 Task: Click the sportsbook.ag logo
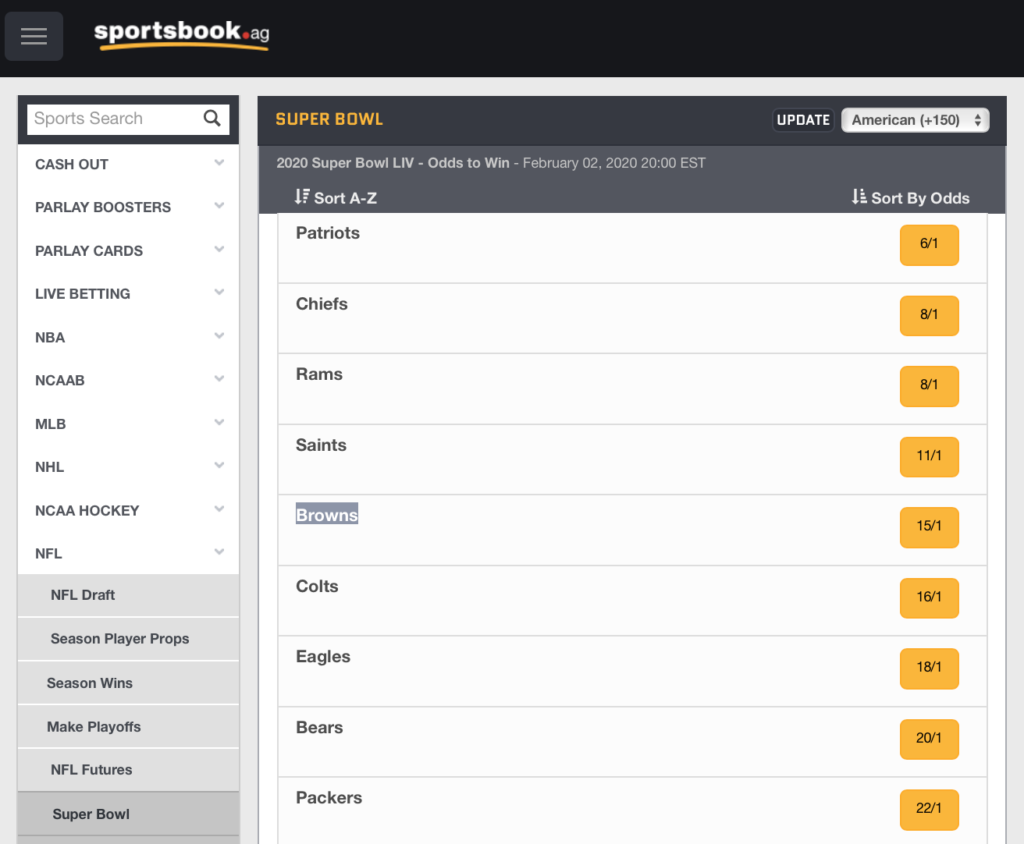click(x=182, y=35)
